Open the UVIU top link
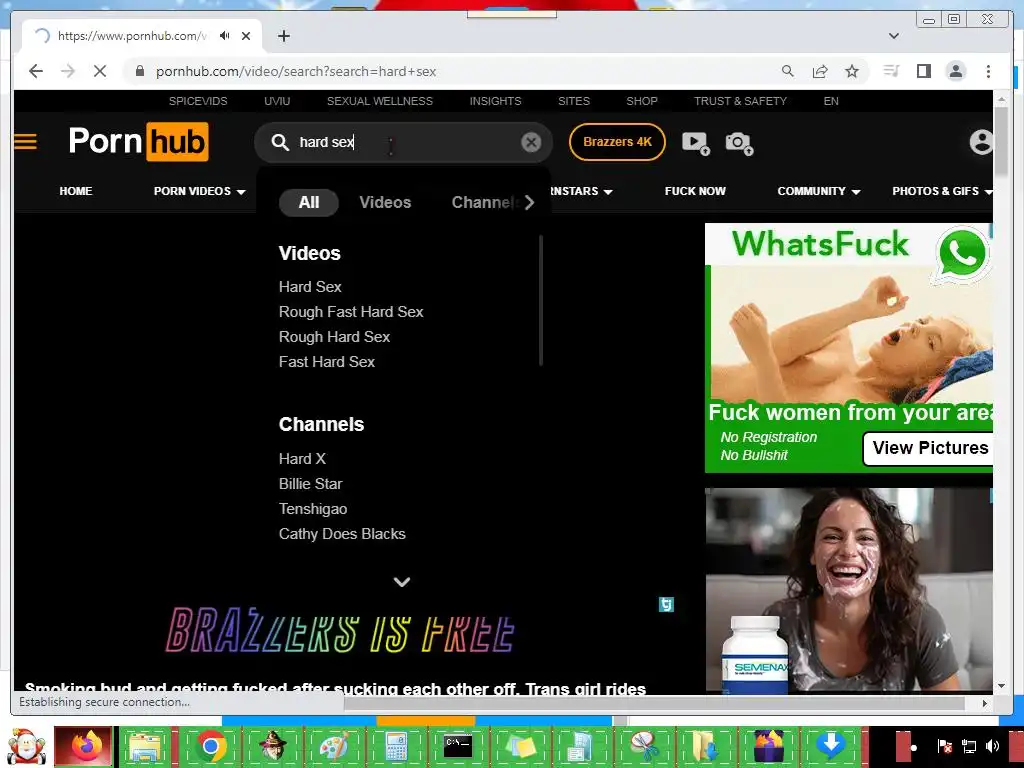This screenshot has width=1024, height=768. pyautogui.click(x=277, y=101)
